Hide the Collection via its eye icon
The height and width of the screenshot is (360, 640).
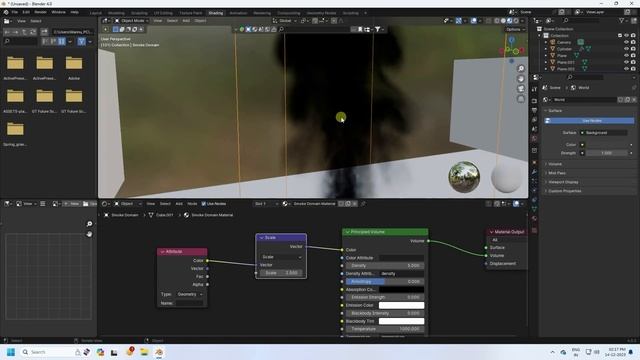pyautogui.click(x=626, y=36)
